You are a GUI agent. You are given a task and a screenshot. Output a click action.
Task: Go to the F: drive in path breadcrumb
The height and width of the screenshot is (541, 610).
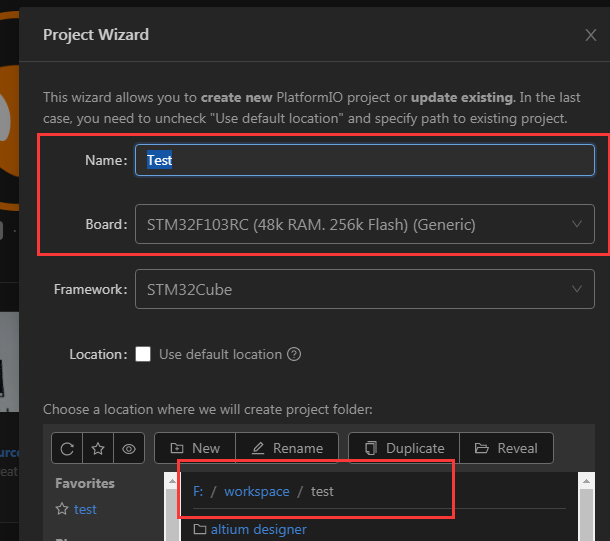pyautogui.click(x=198, y=492)
